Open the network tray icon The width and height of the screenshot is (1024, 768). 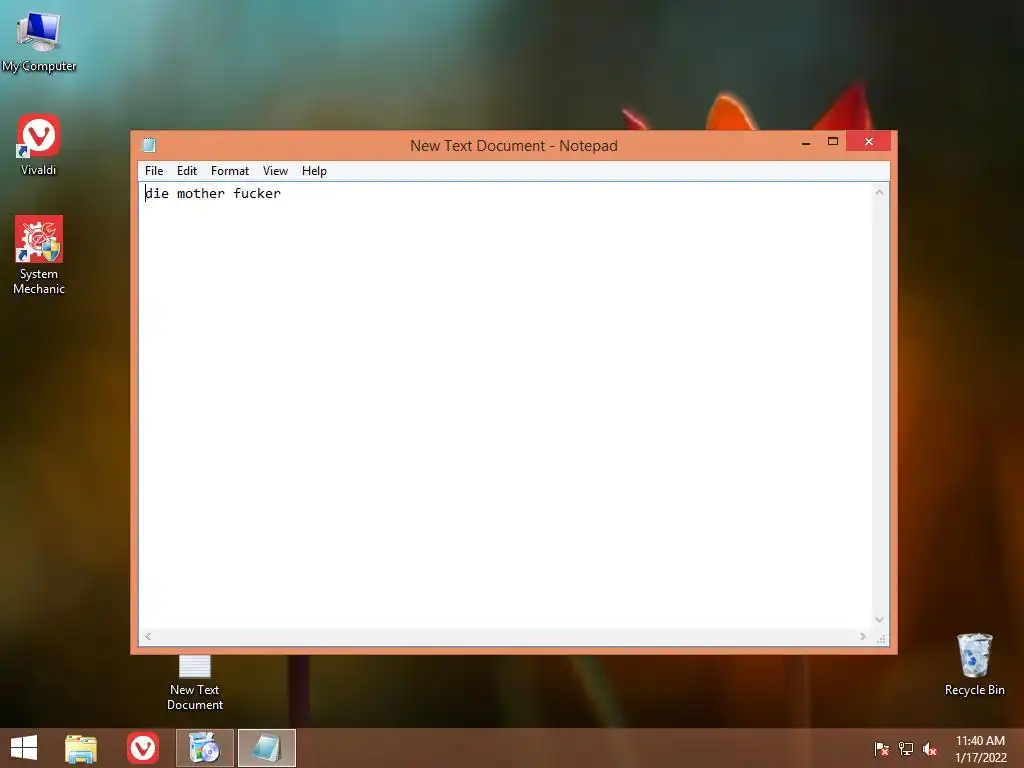pyautogui.click(x=906, y=749)
